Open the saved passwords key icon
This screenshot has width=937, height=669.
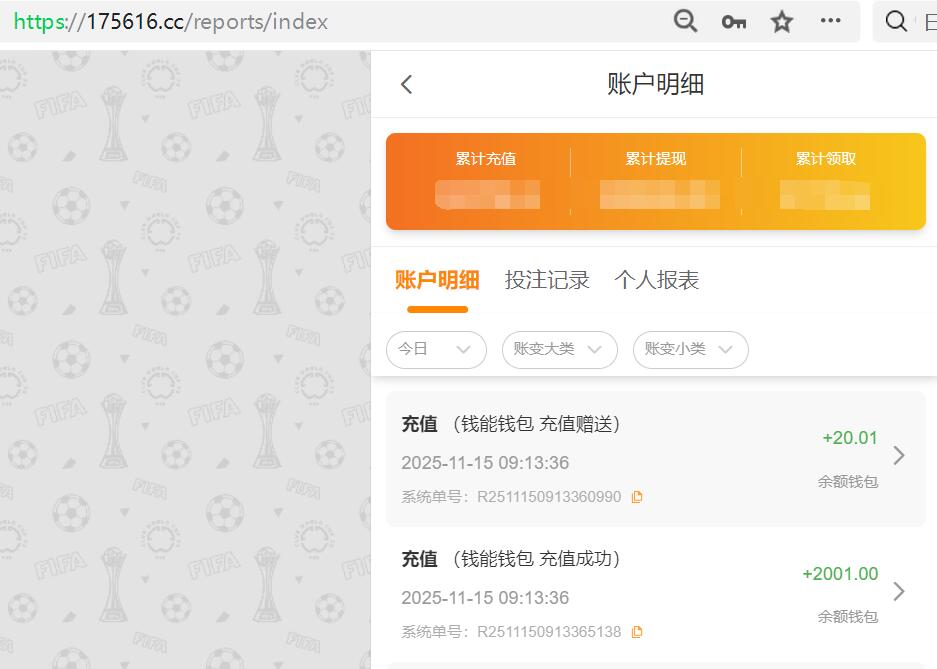[733, 21]
